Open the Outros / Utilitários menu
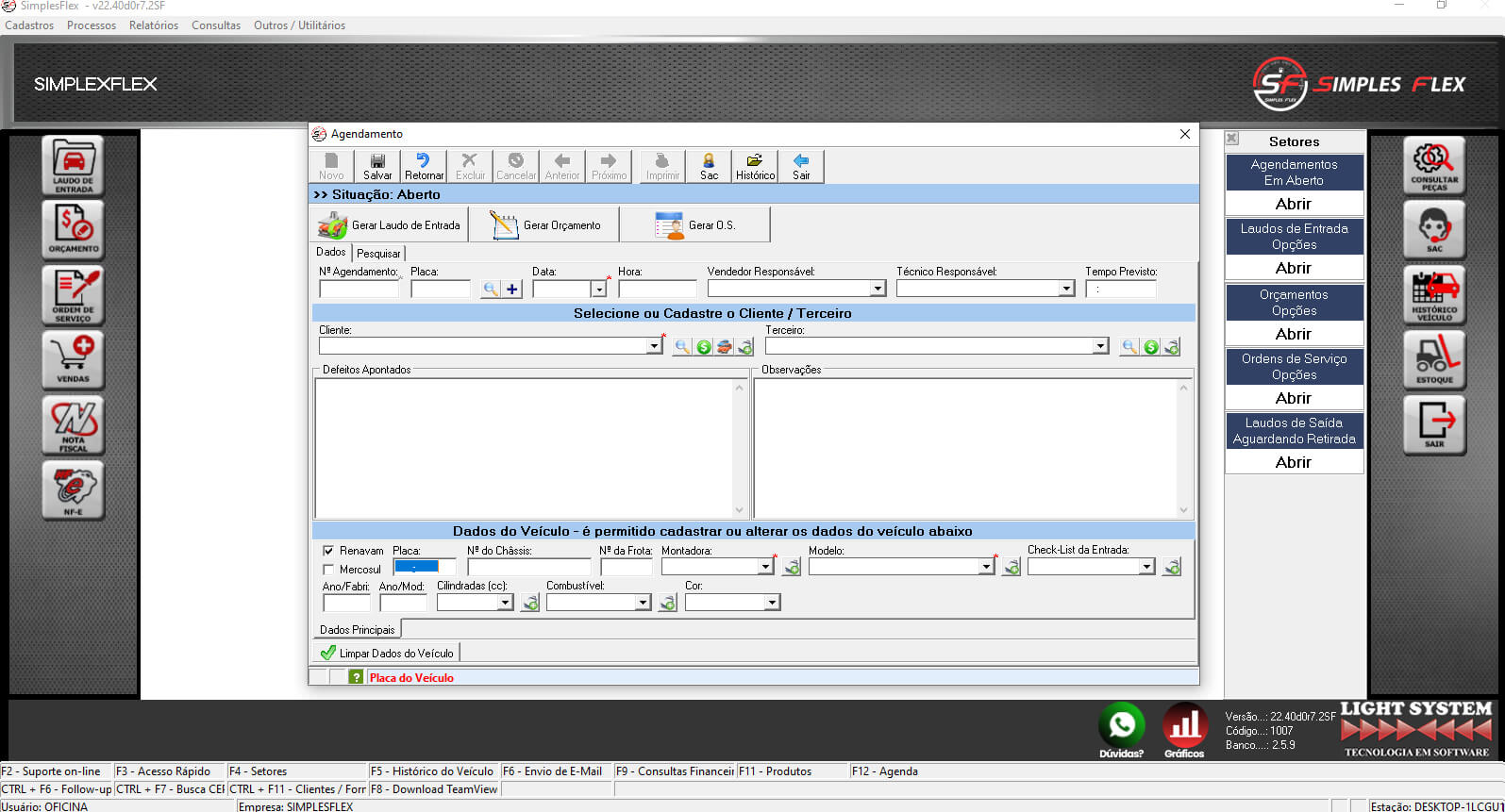1505x812 pixels. [299, 25]
